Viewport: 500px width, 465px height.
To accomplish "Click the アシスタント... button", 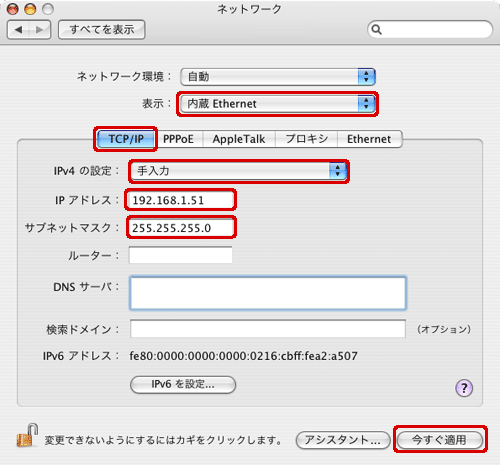I will click(x=343, y=440).
